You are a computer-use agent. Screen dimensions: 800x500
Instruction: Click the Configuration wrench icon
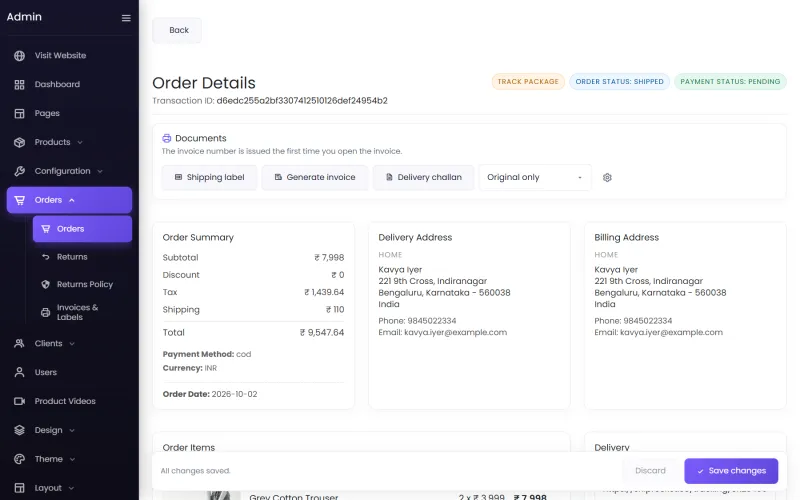[19, 171]
